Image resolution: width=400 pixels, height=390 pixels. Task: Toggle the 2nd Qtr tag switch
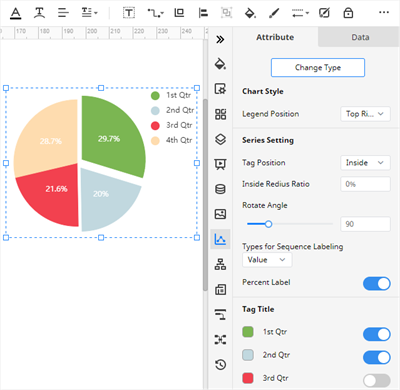377,357
